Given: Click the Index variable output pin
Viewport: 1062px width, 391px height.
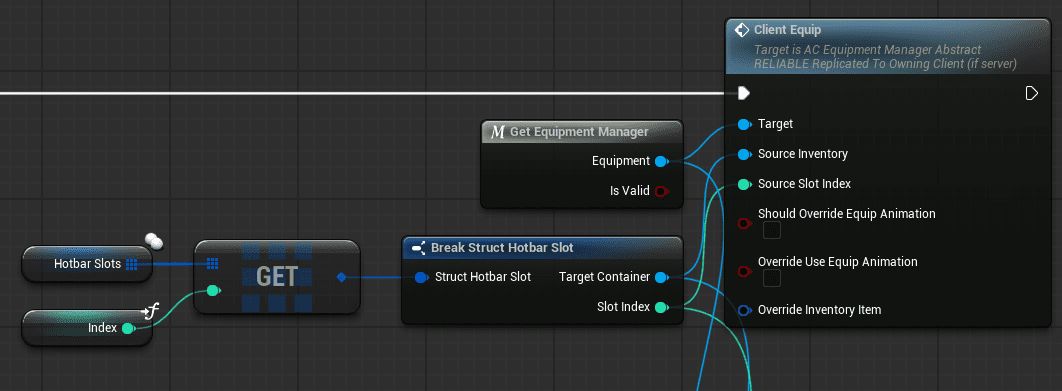Looking at the screenshot, I should (128, 328).
